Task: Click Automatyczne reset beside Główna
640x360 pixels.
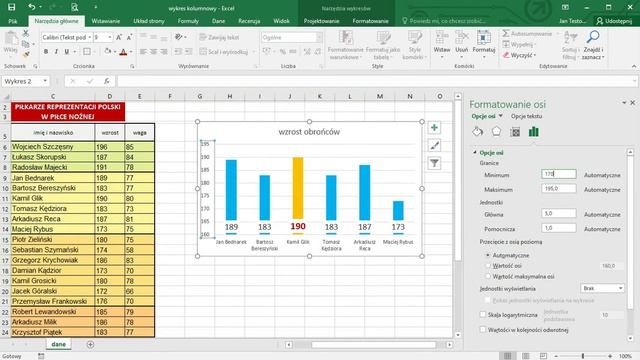Action: [602, 214]
